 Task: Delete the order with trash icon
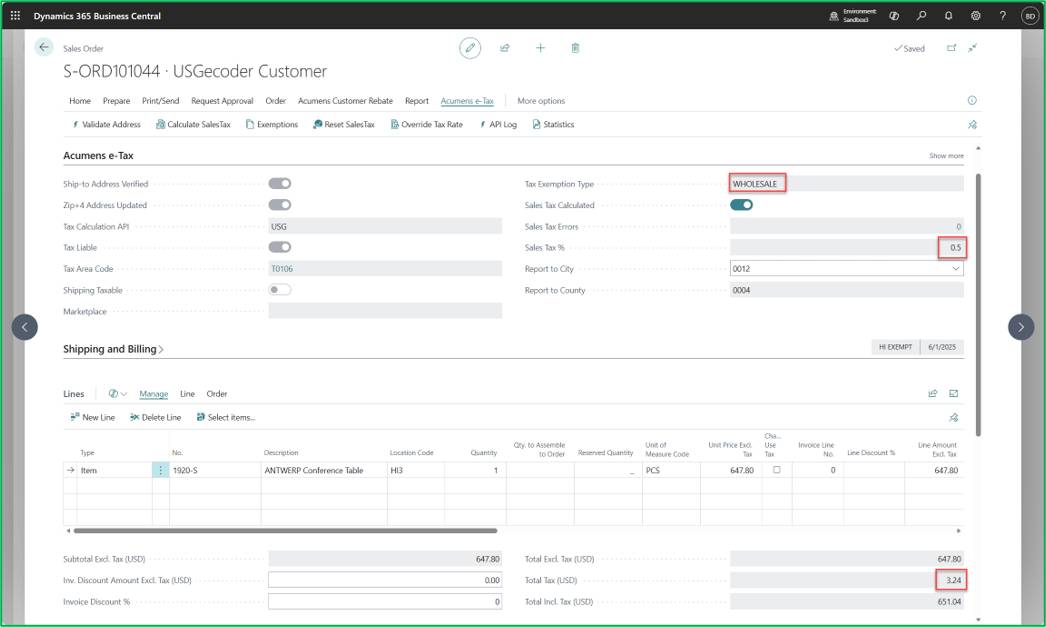point(575,48)
